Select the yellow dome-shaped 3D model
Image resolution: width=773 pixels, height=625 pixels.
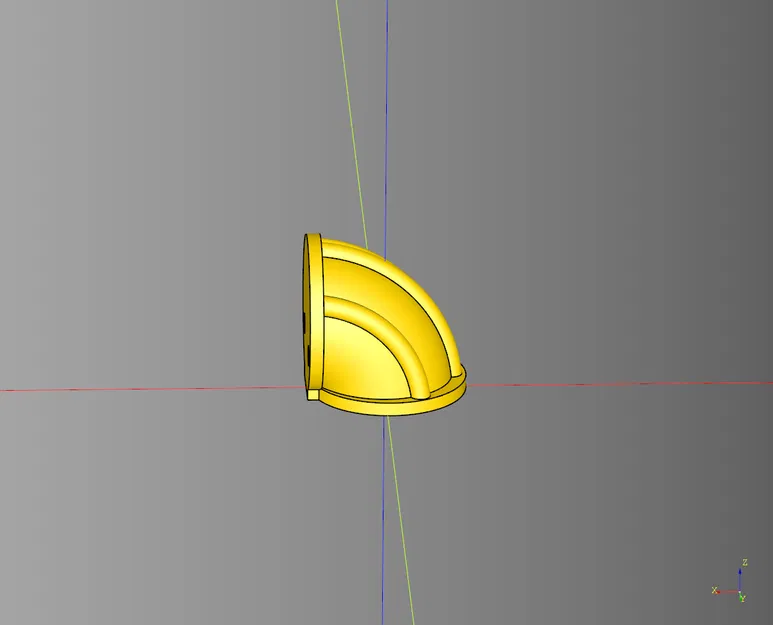coord(384,324)
